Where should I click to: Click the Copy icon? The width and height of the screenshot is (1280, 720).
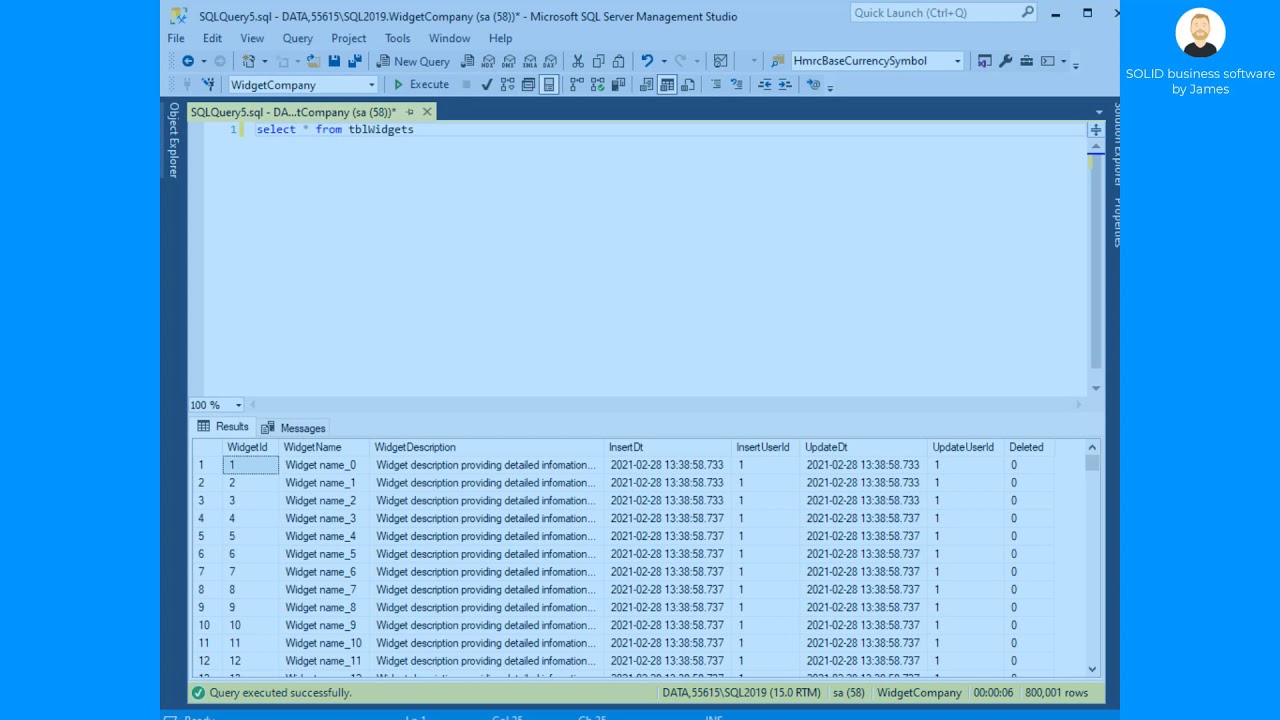[598, 61]
